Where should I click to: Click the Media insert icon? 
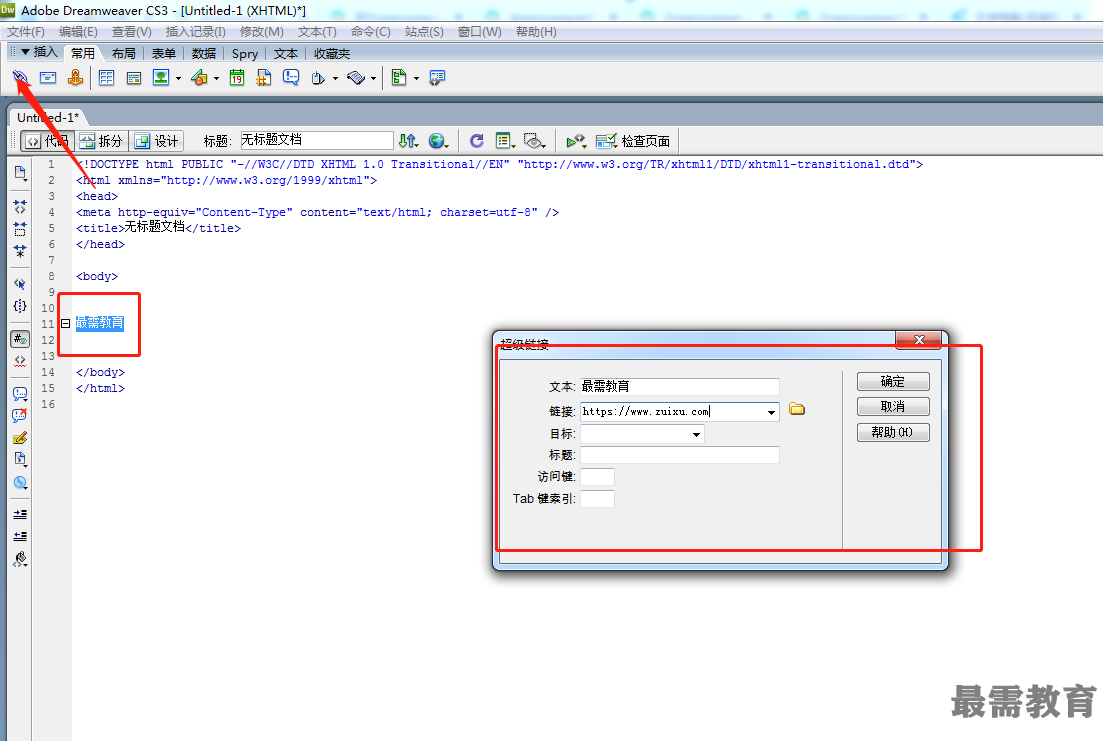(x=200, y=77)
